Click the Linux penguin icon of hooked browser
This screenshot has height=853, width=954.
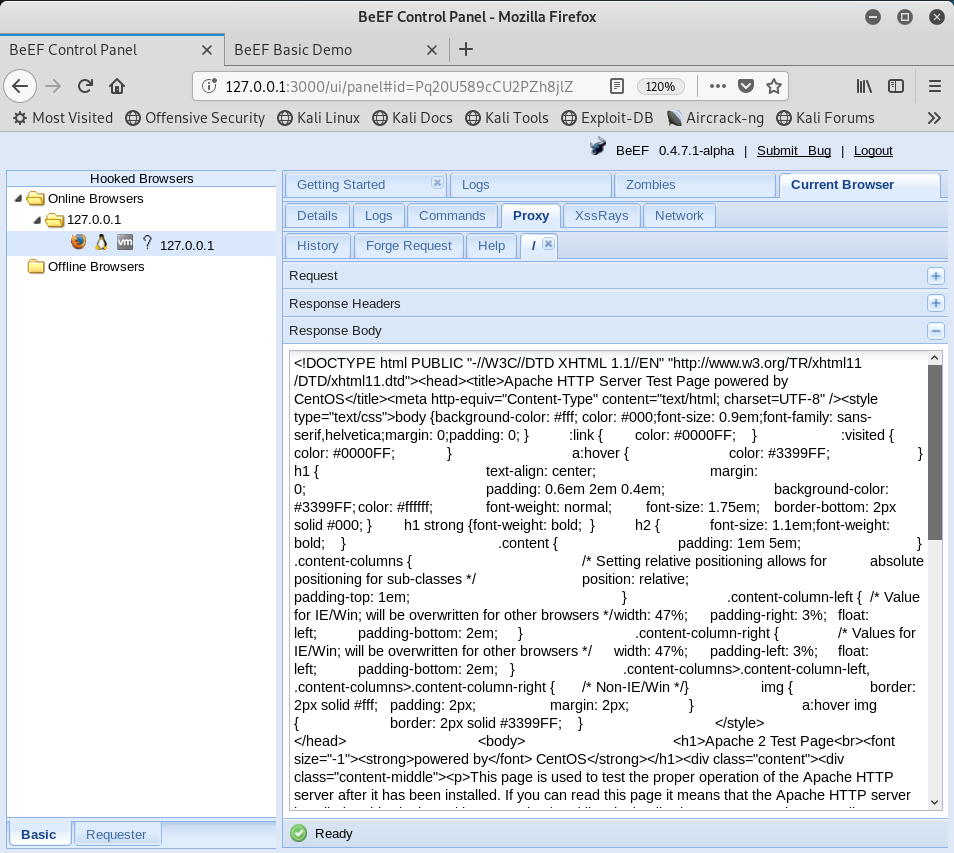[x=102, y=242]
